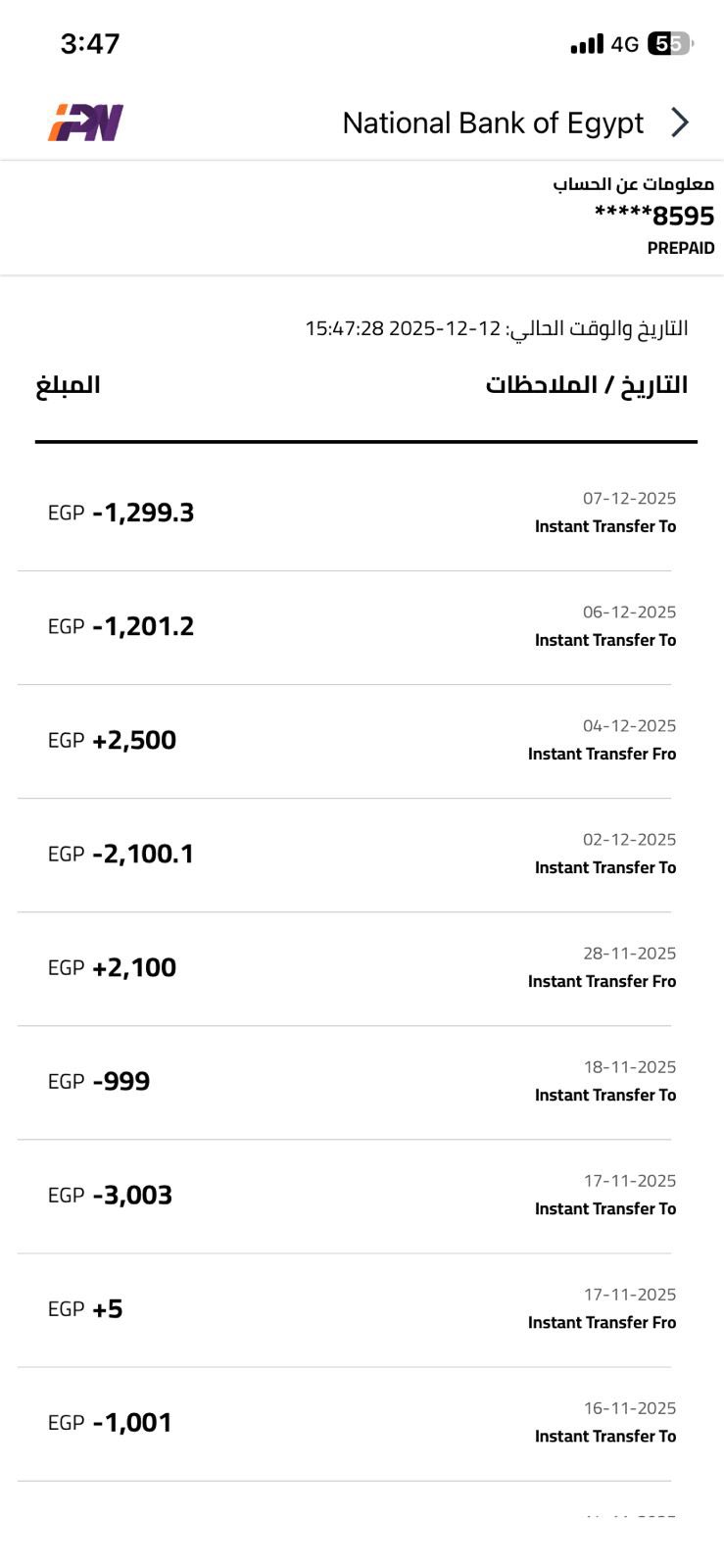Tap the 4G network indicator
The width and height of the screenshot is (724, 1568).
pyautogui.click(x=625, y=44)
